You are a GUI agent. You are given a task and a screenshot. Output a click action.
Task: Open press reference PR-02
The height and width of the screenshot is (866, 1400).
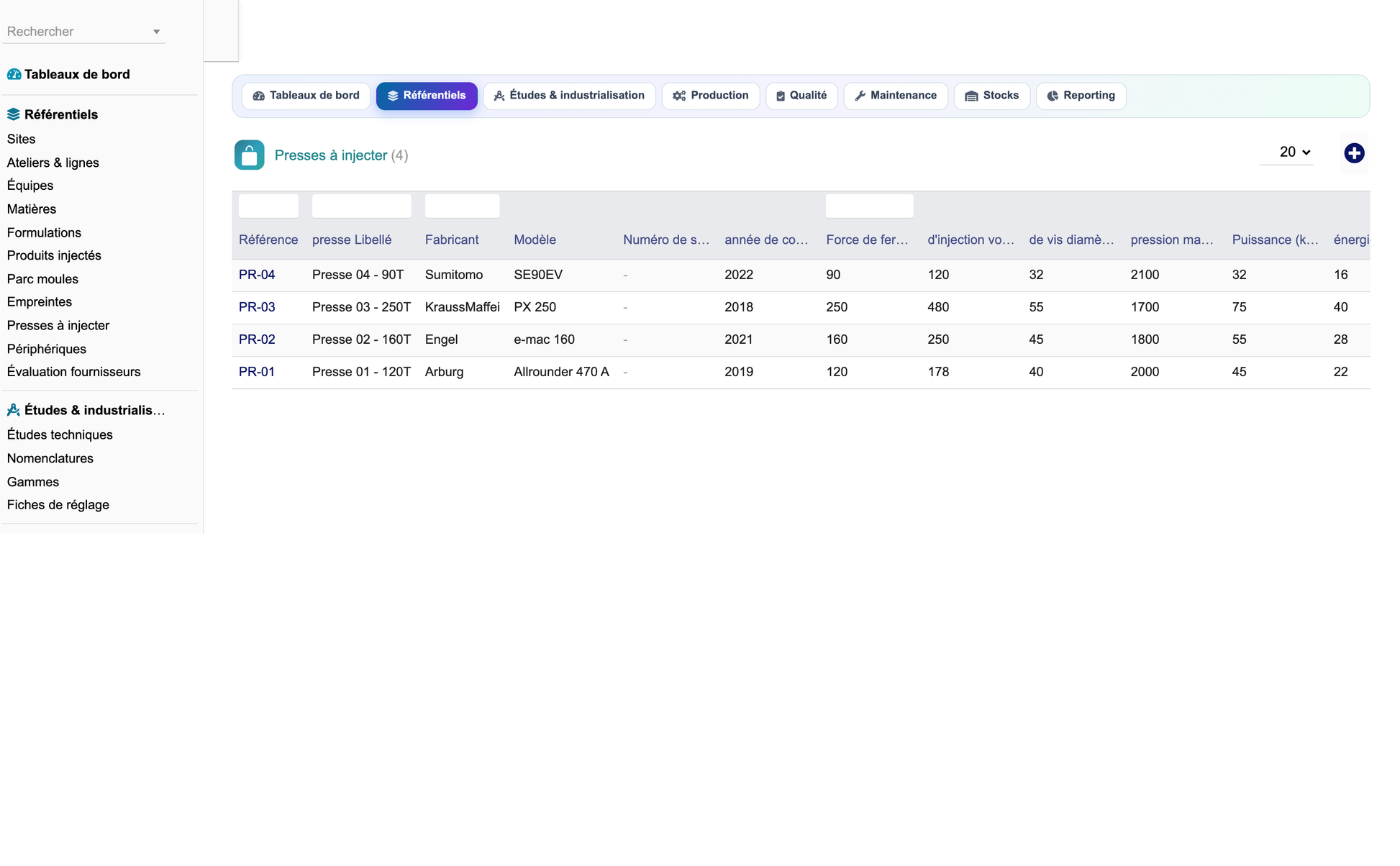257,339
